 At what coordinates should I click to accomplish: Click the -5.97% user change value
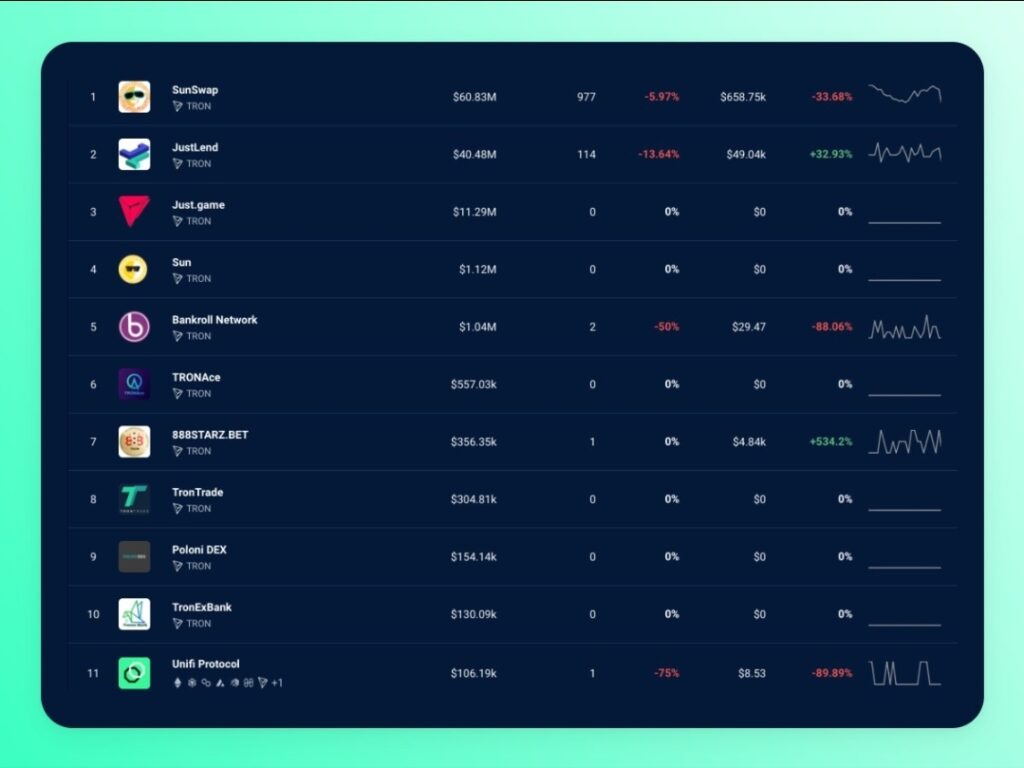662,97
